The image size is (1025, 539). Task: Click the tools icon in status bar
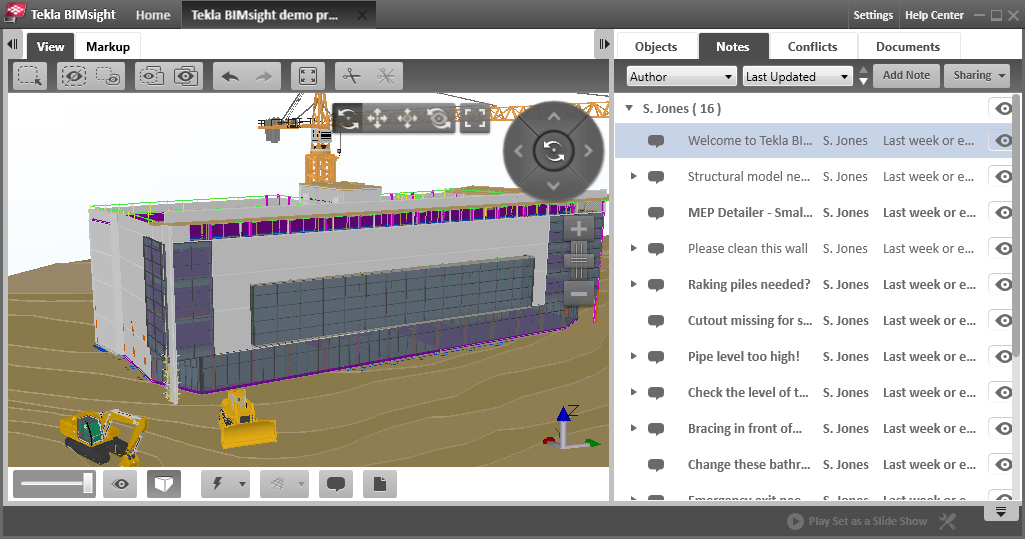pyautogui.click(x=948, y=521)
